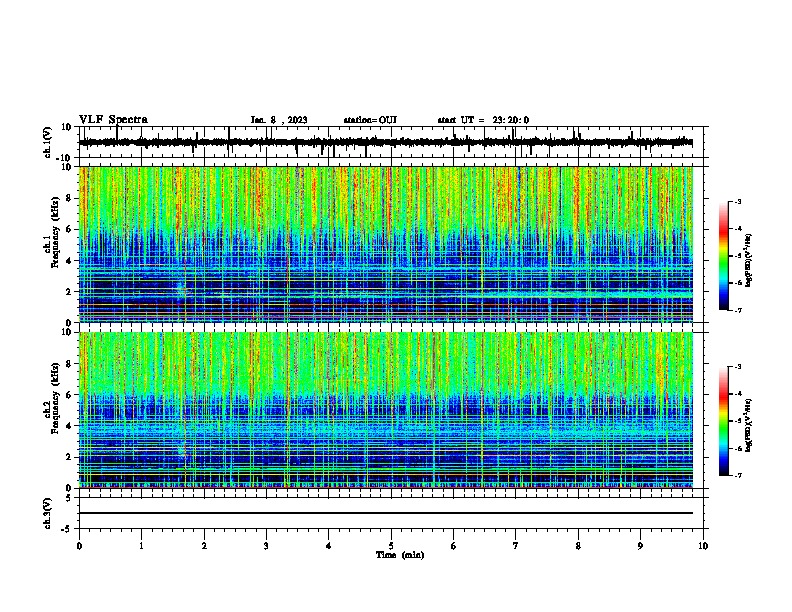
Task: Click the ch.2 colorbar log(PSD) unit label
Action: [x=749, y=426]
